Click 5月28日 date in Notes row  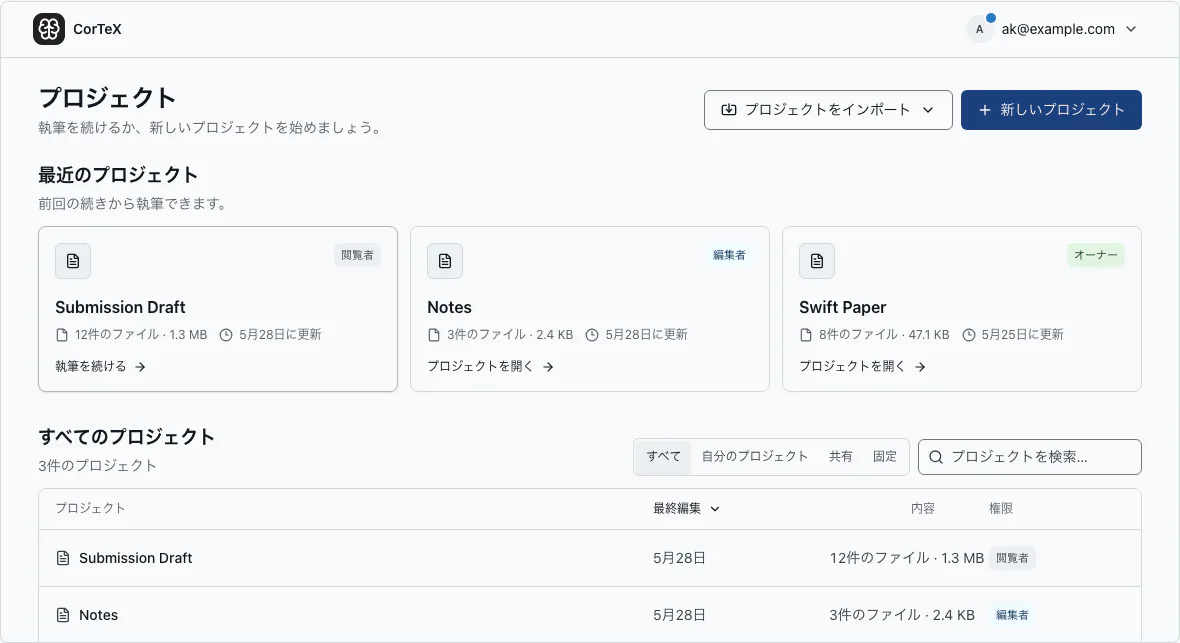679,615
